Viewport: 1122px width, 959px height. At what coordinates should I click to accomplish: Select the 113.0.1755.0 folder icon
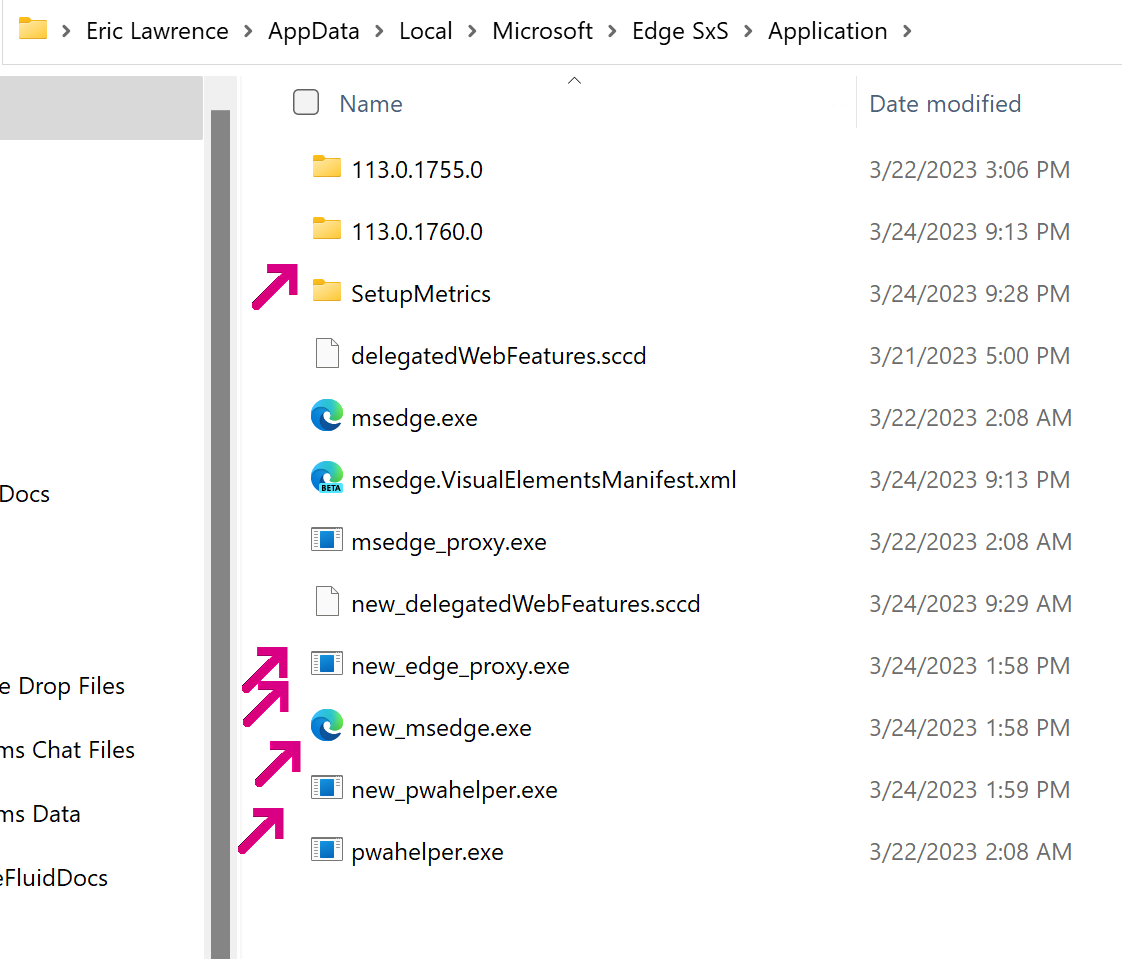327,168
